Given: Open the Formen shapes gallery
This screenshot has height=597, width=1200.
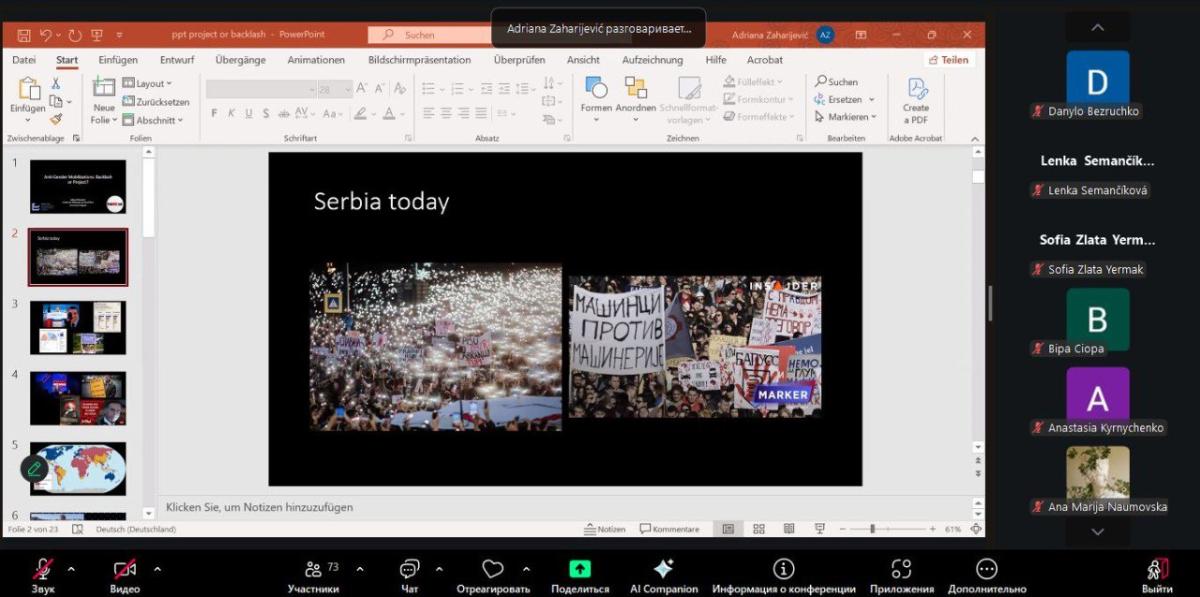Looking at the screenshot, I should pyautogui.click(x=596, y=90).
